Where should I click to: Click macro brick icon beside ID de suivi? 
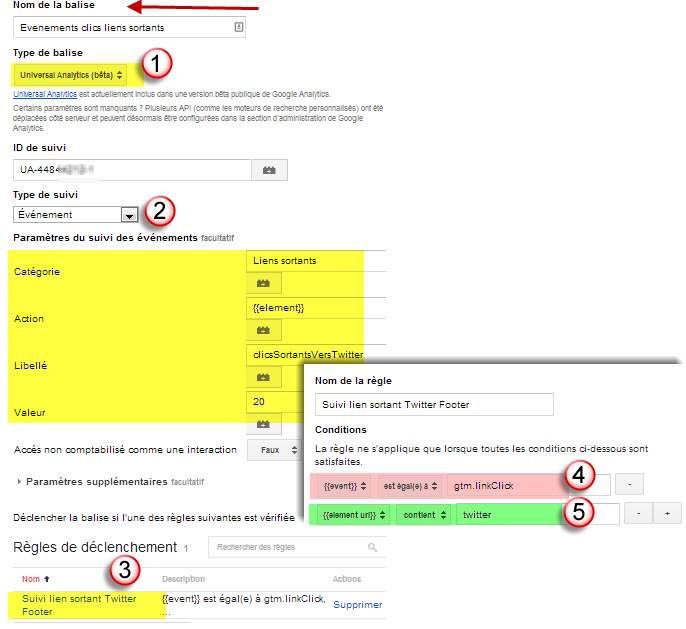coord(270,170)
